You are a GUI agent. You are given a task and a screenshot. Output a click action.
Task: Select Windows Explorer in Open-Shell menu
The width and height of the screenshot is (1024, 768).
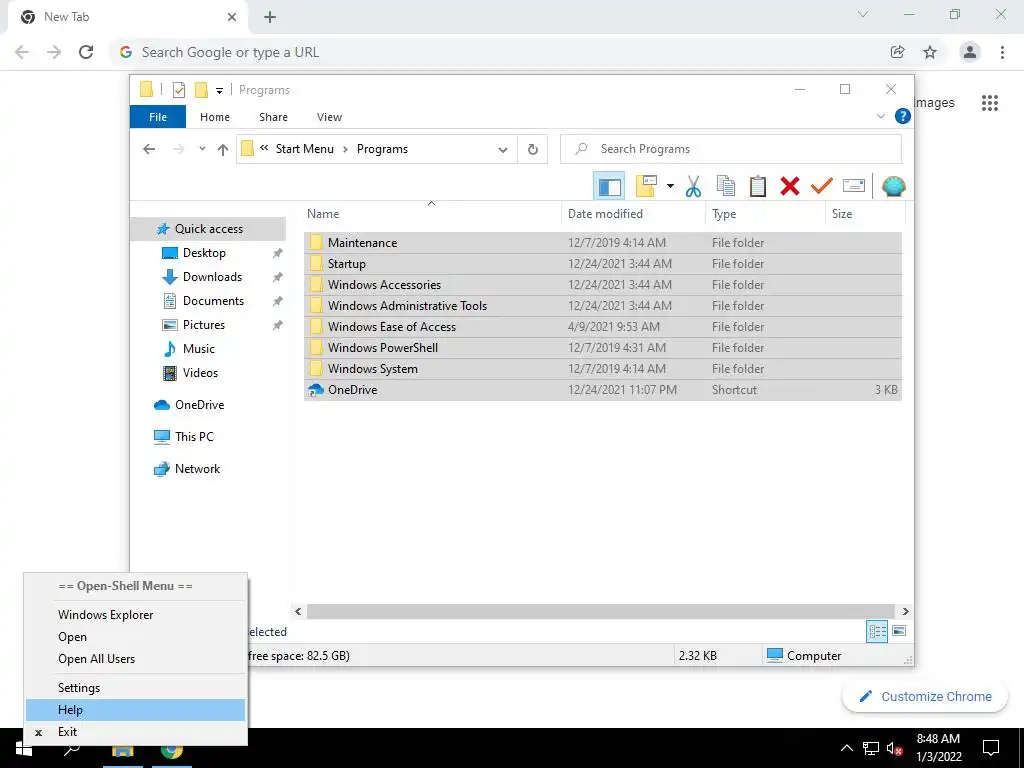pos(136,615)
